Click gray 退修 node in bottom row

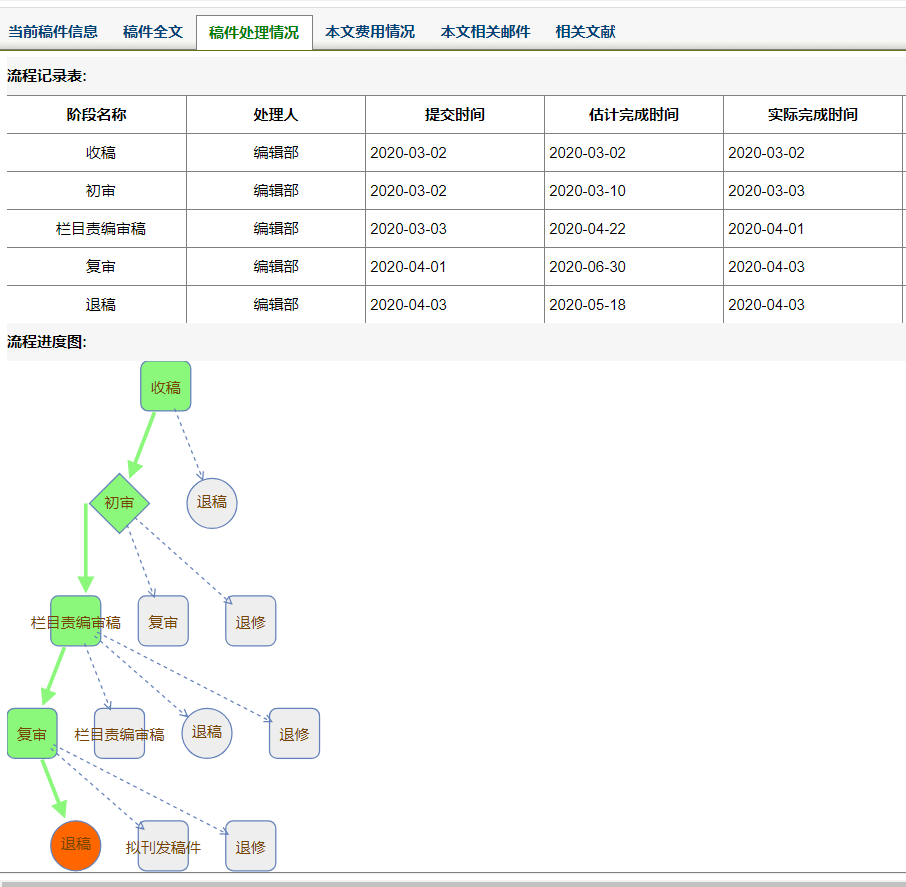click(x=251, y=846)
